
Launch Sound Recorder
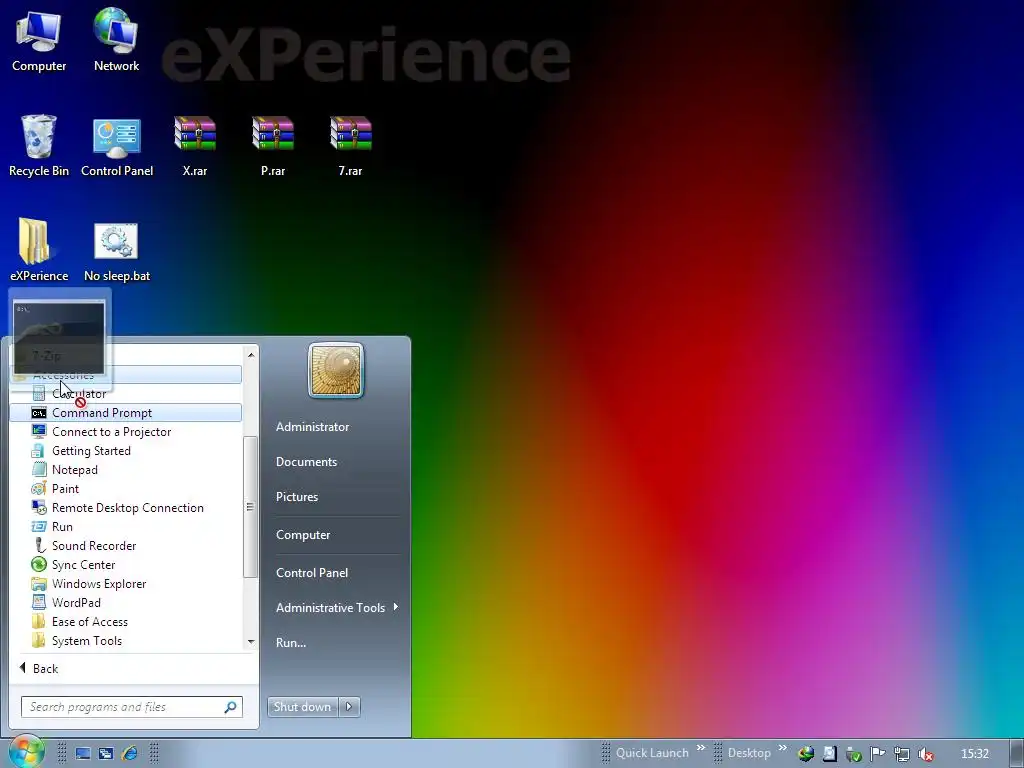(125, 545)
